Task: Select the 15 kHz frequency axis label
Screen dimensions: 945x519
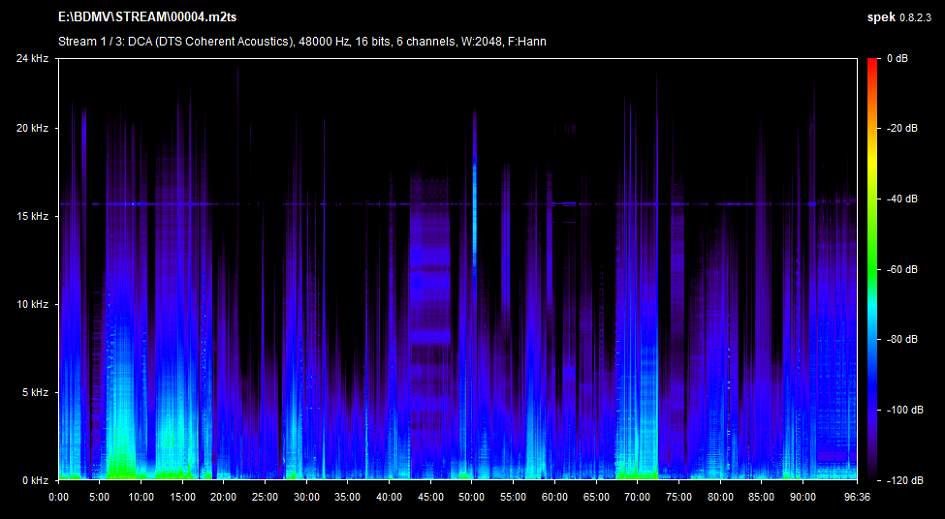Action: [31, 216]
